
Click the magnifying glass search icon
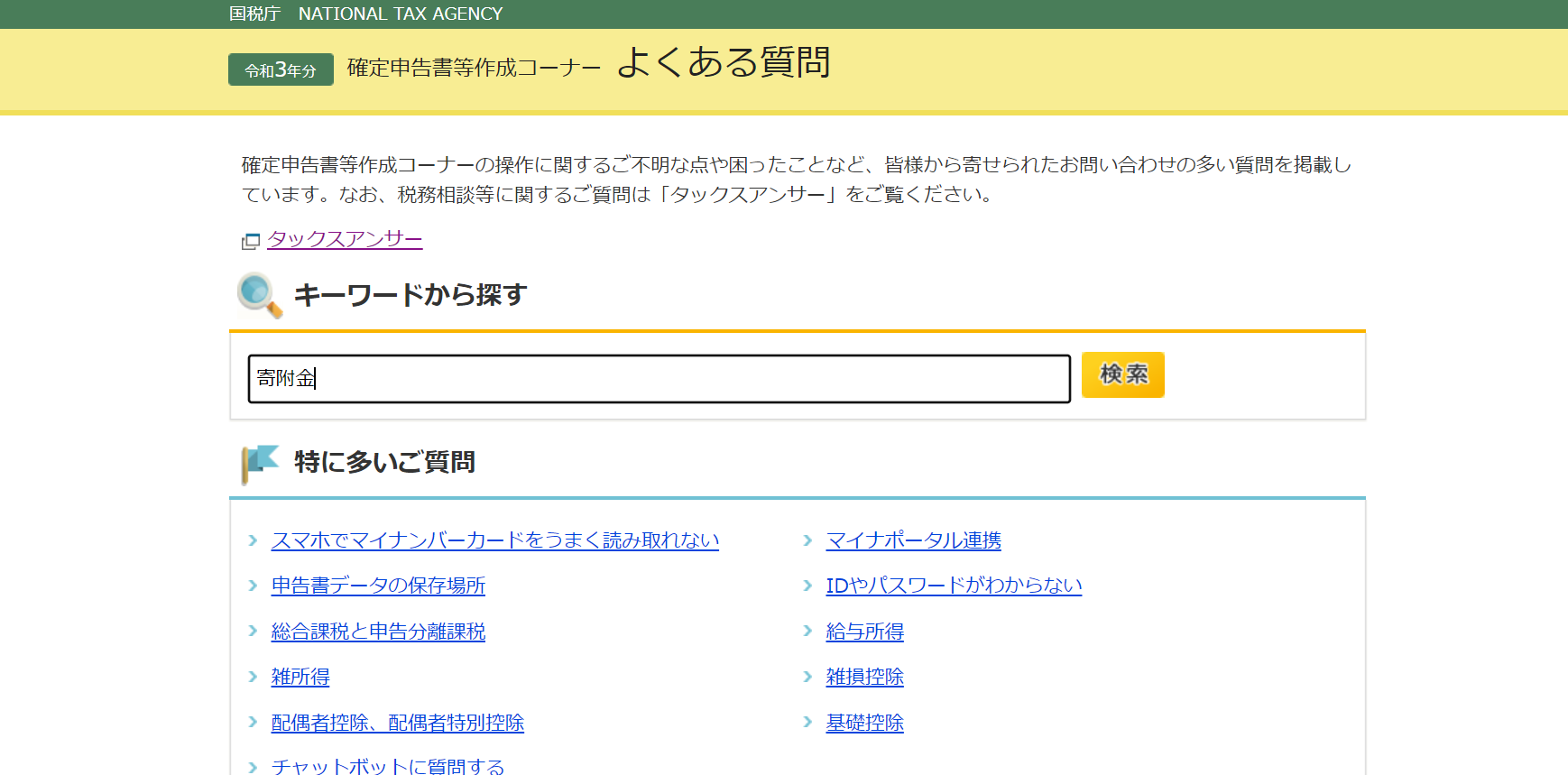(259, 295)
